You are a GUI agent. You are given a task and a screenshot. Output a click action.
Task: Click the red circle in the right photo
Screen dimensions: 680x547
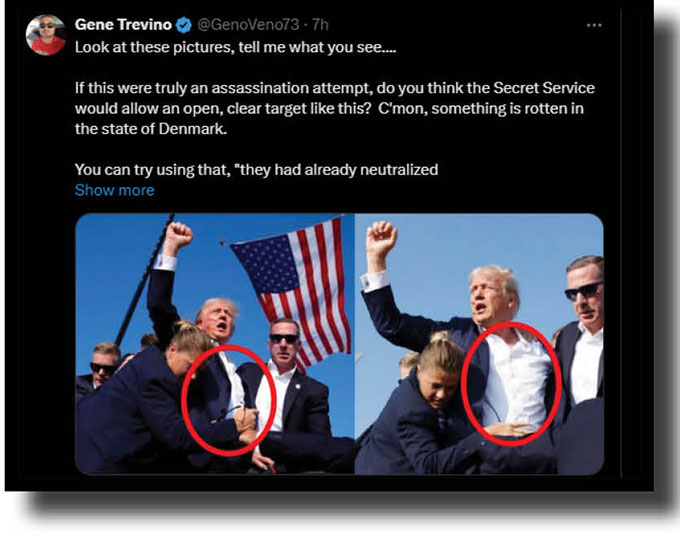pyautogui.click(x=511, y=383)
